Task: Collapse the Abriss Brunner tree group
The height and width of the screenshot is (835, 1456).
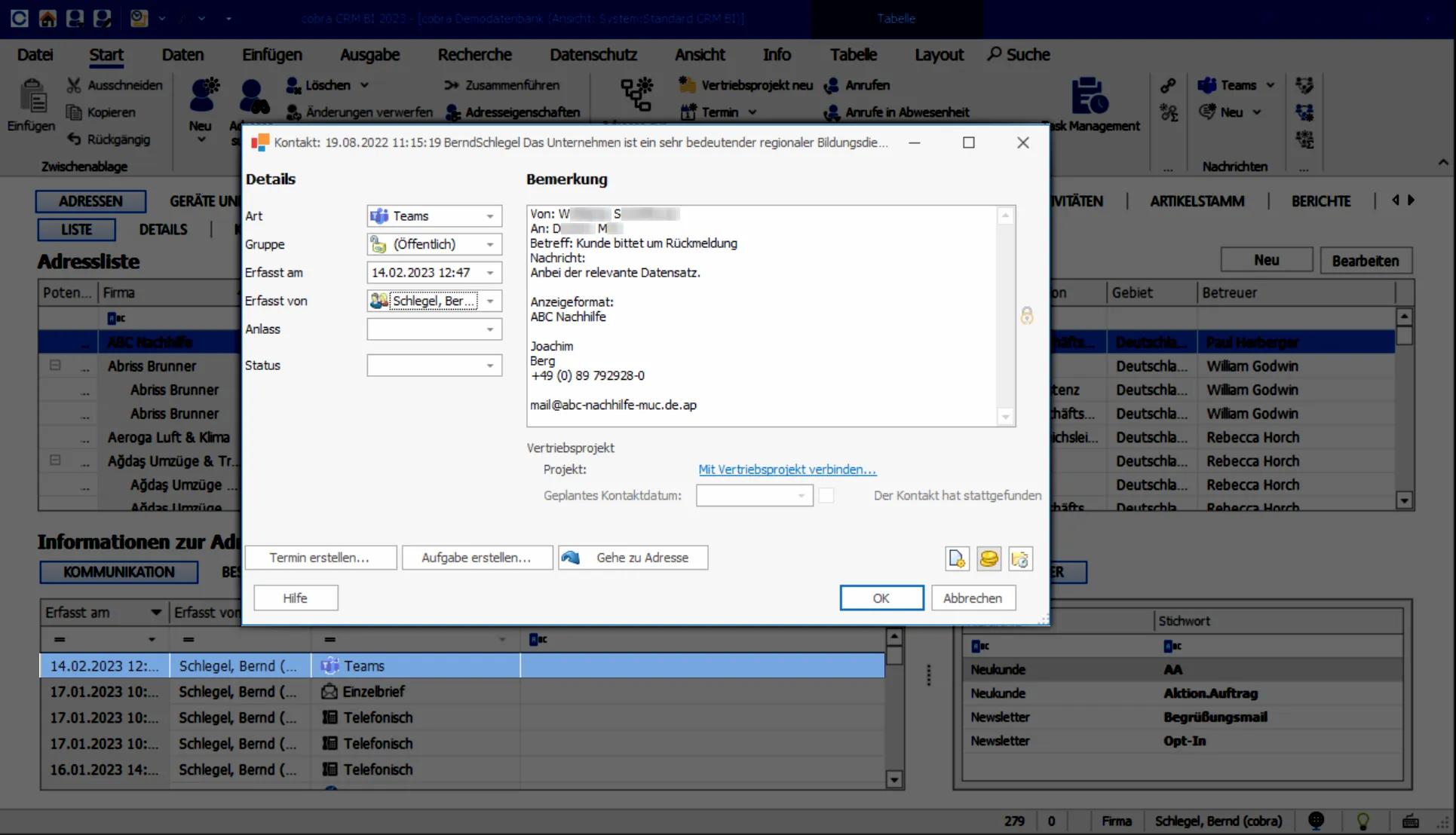Action: pos(55,366)
